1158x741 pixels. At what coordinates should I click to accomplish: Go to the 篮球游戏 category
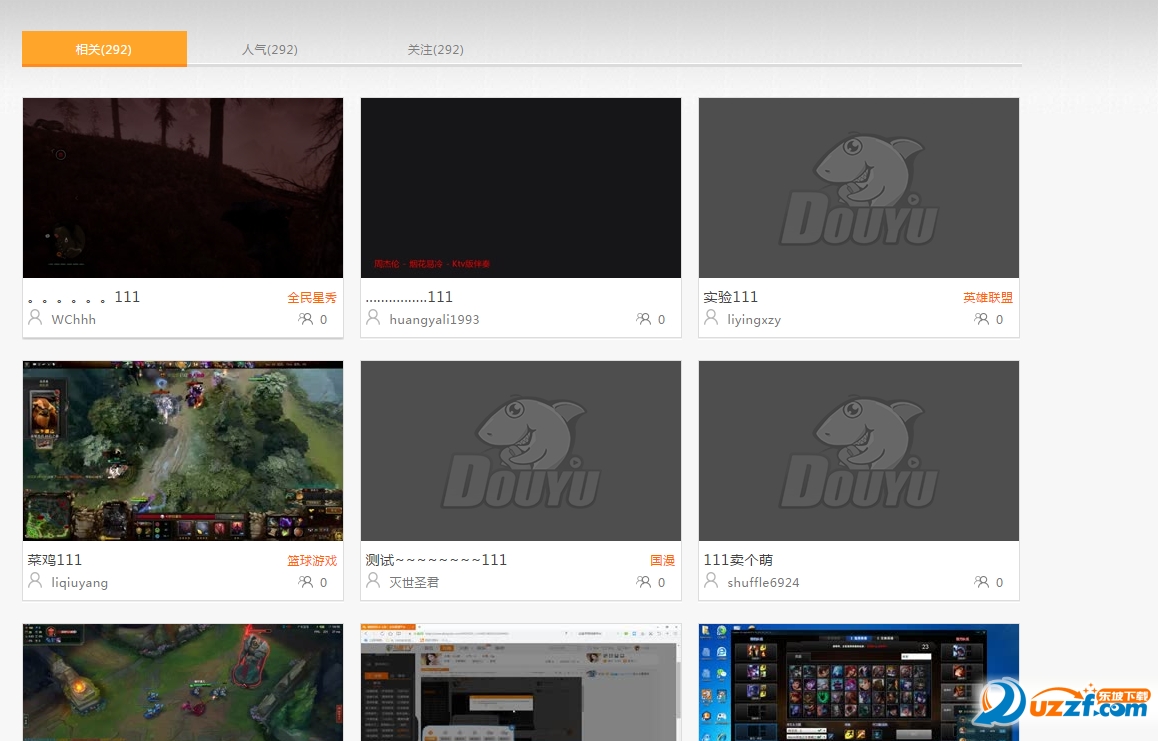[312, 560]
